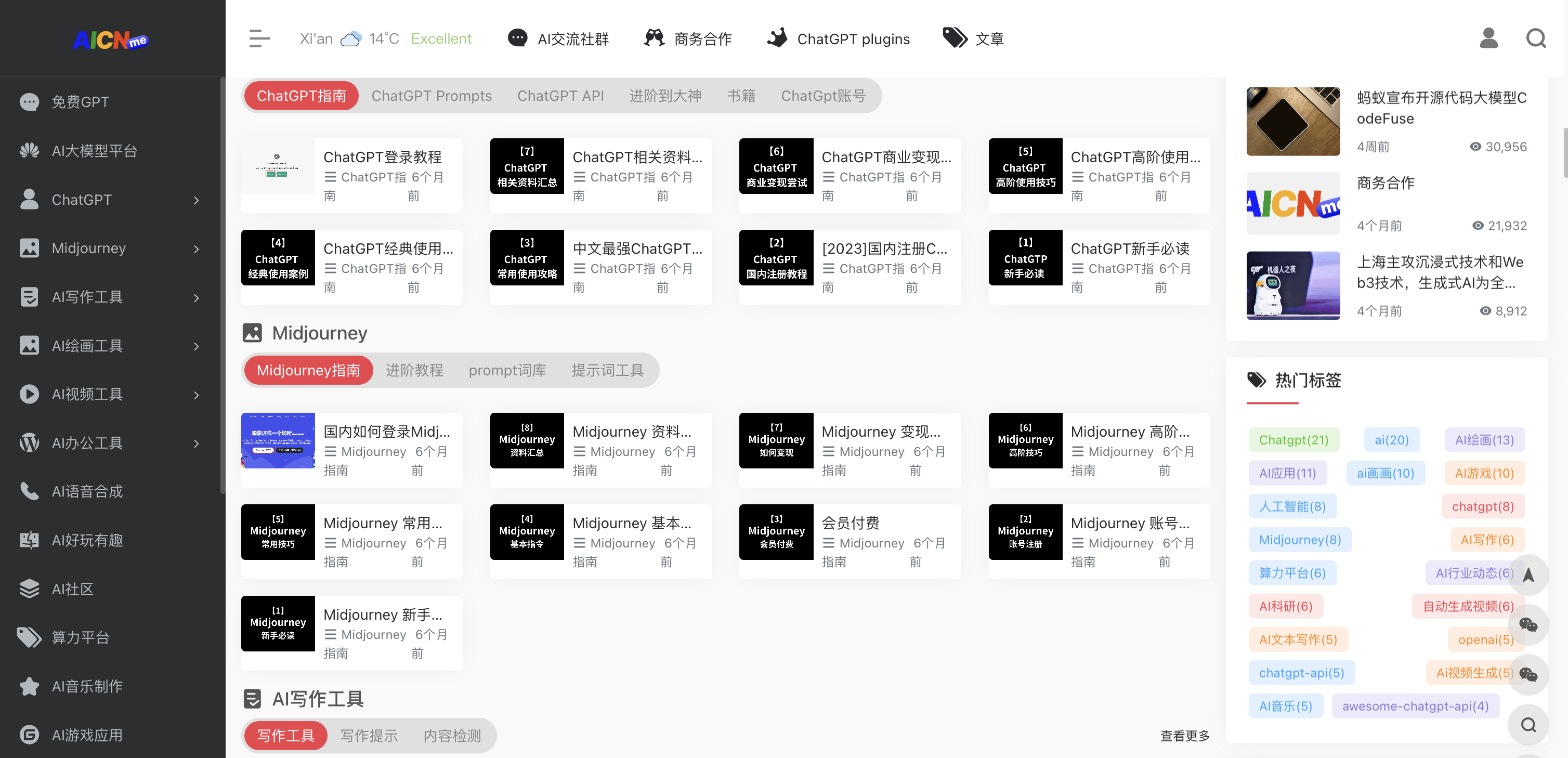Open the 会员付费 Midjourney card
Screen dimensions: 1568x758
(x=850, y=541)
